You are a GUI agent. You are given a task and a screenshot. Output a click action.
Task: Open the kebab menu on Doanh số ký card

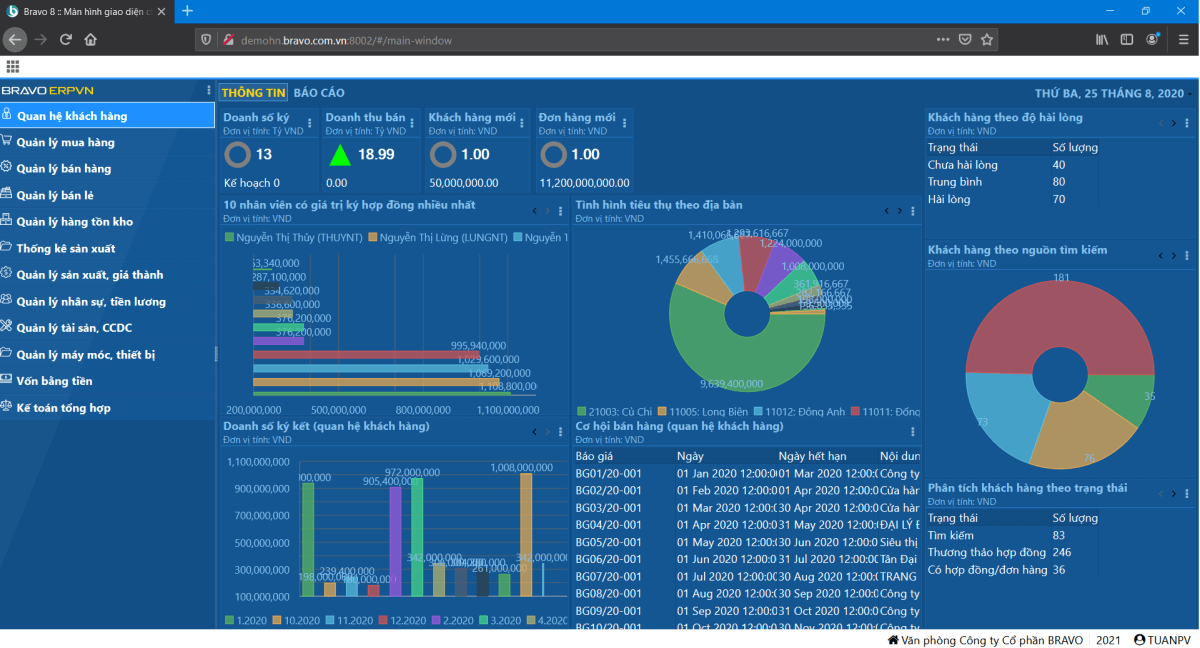coord(309,124)
